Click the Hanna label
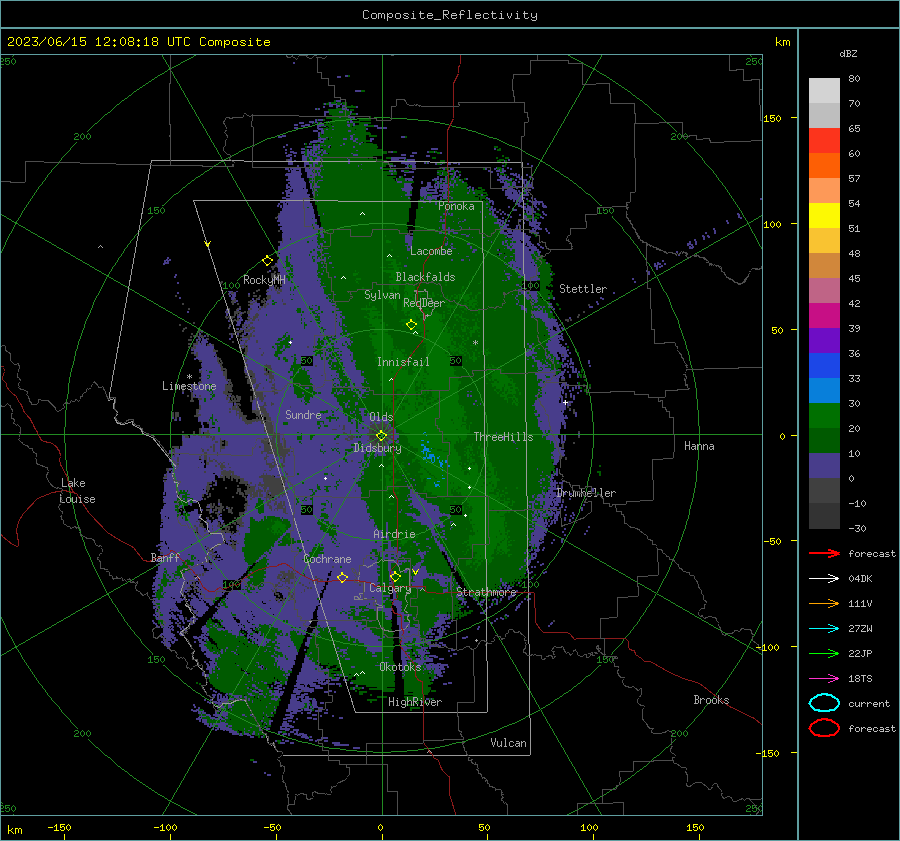The width and height of the screenshot is (900, 841). tap(699, 446)
